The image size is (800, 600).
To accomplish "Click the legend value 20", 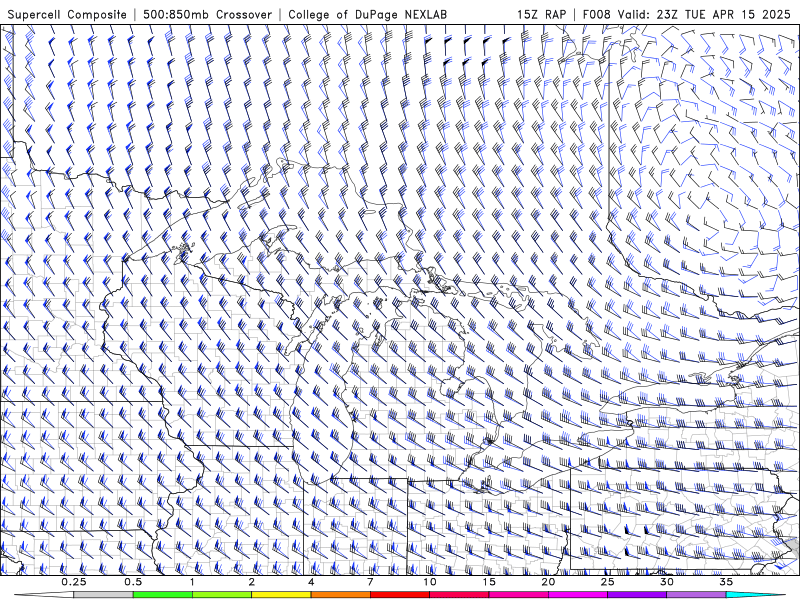I will click(548, 582).
